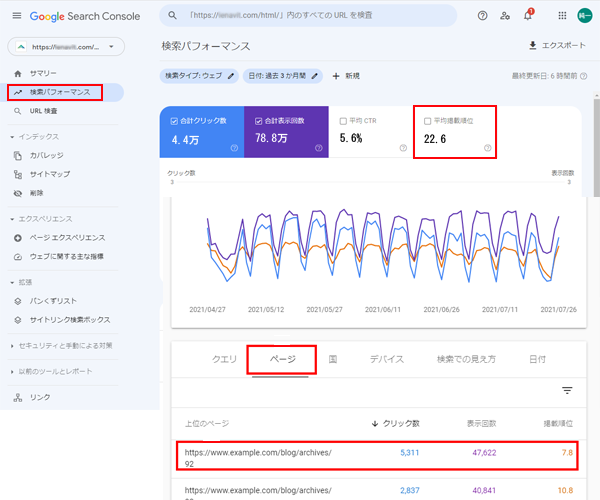
Task: Click the 47,622 impressions value
Action: pos(484,453)
